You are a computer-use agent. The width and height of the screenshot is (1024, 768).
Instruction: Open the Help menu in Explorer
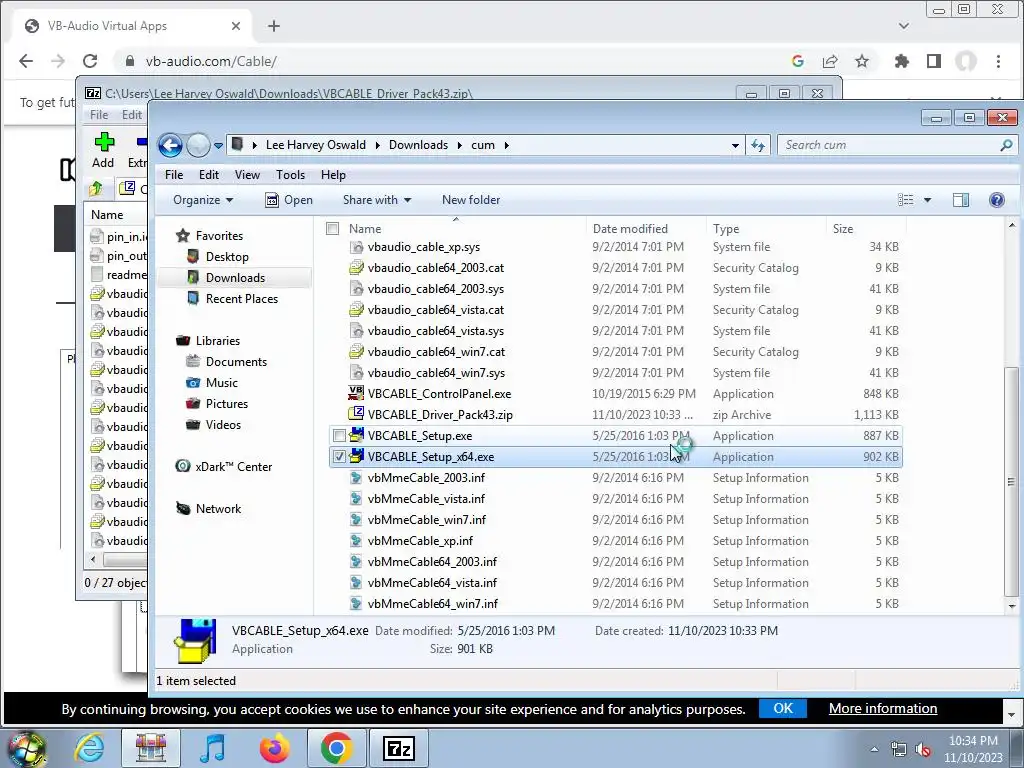click(x=333, y=175)
